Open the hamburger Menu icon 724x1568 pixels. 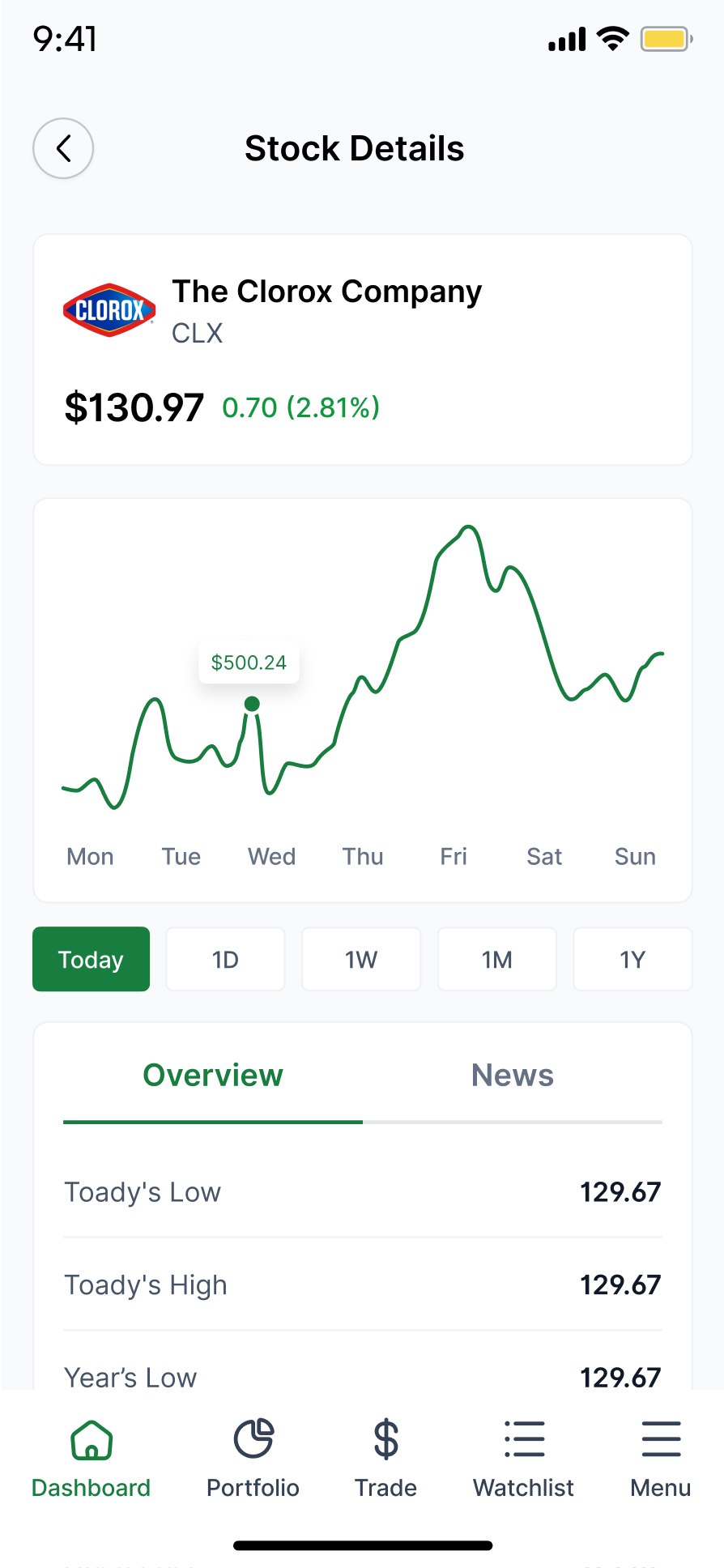(661, 1440)
